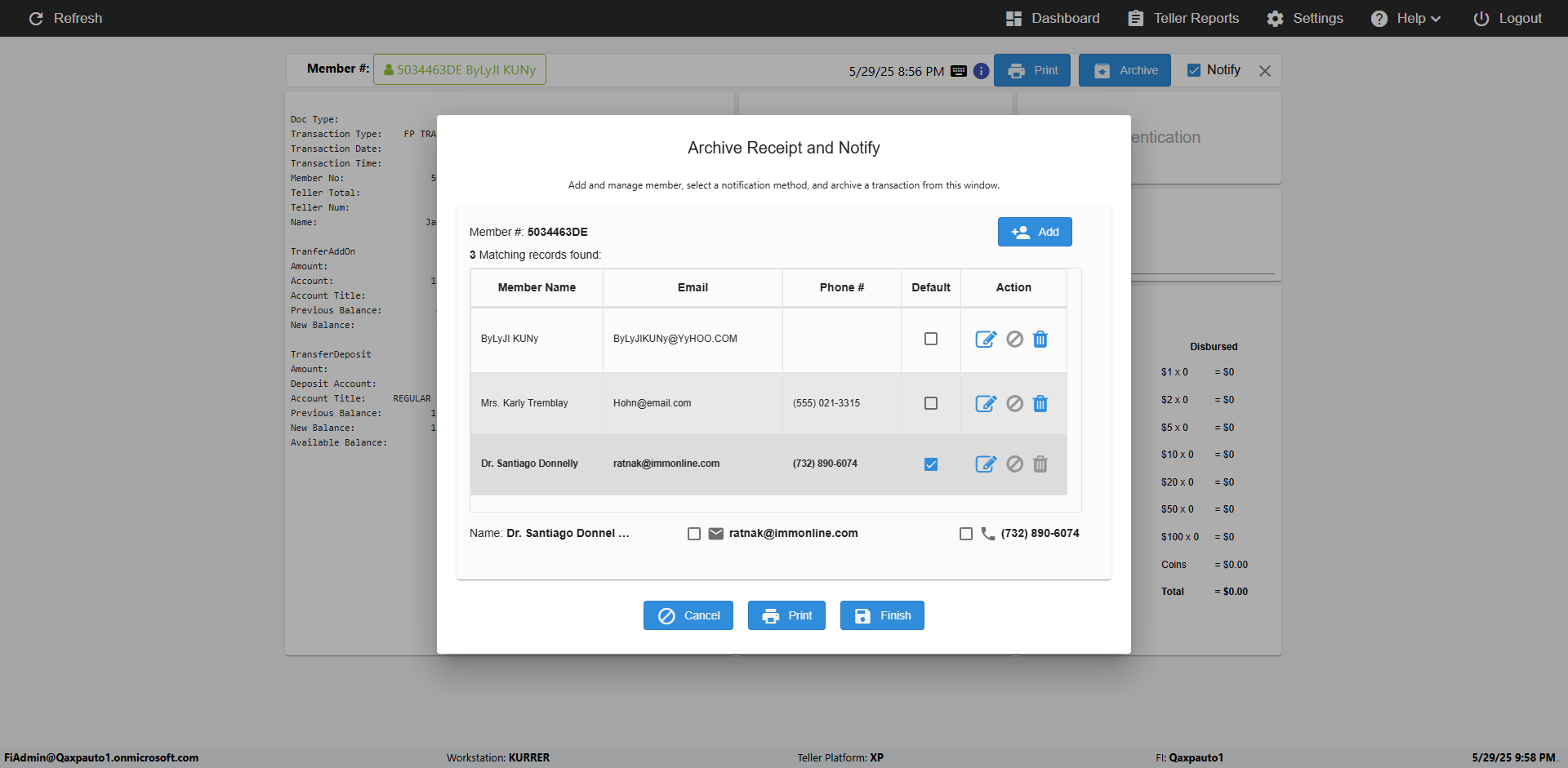
Task: Click the Phone # column header
Action: (x=842, y=287)
